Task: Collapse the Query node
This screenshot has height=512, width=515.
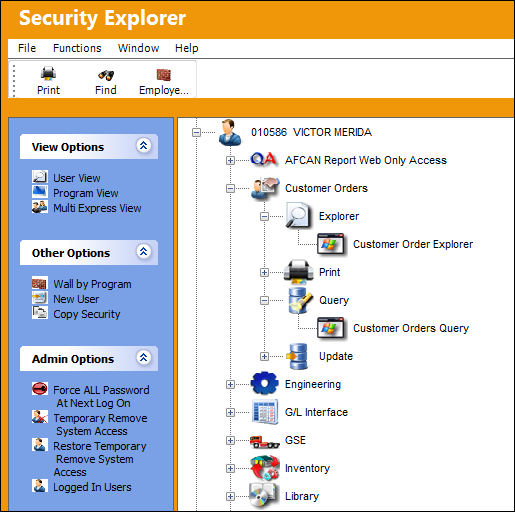Action: [x=264, y=301]
